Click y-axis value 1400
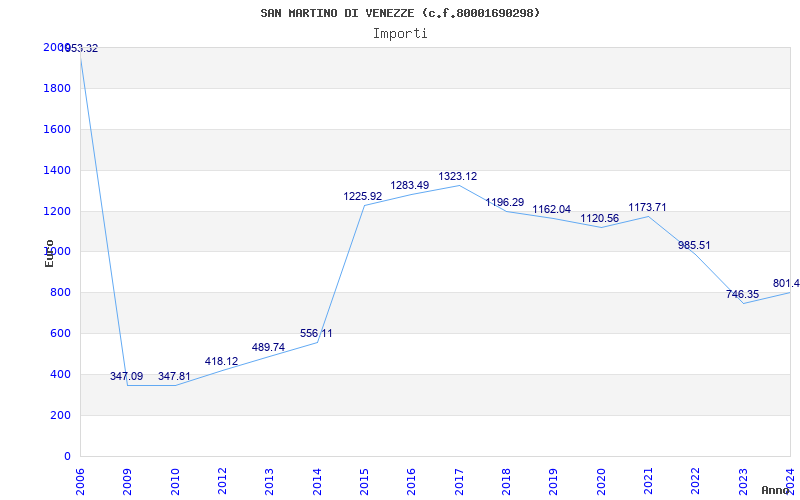Viewport: 800px width, 500px height. (57, 170)
